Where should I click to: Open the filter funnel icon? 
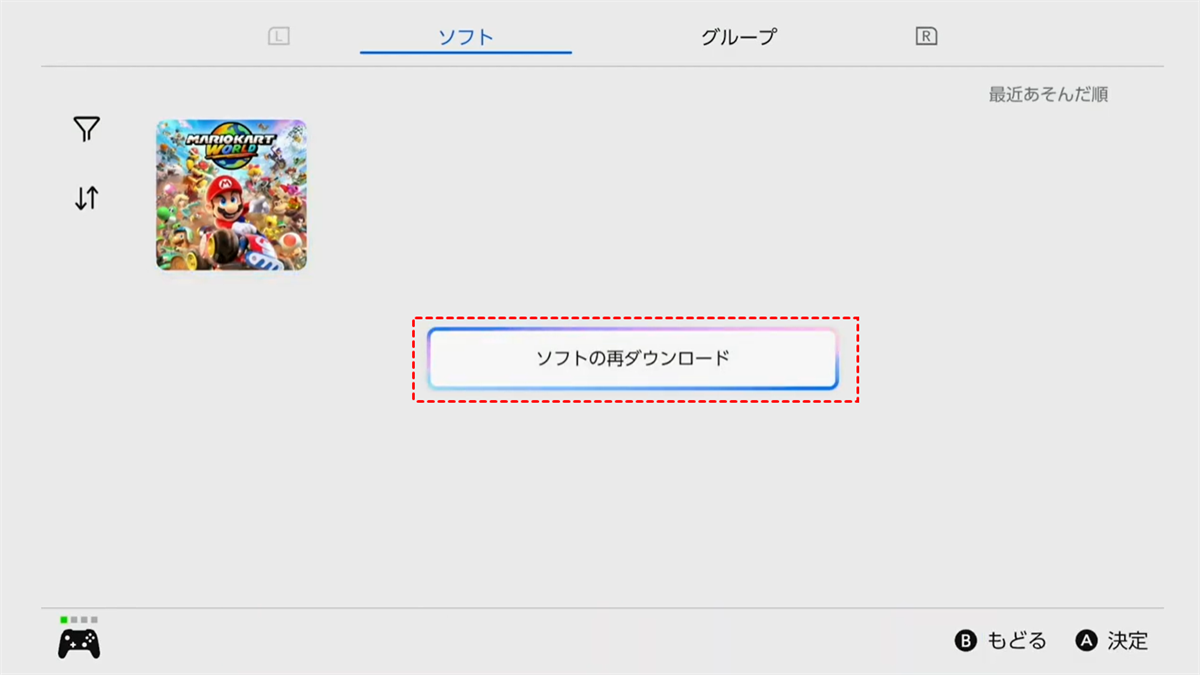[87, 129]
